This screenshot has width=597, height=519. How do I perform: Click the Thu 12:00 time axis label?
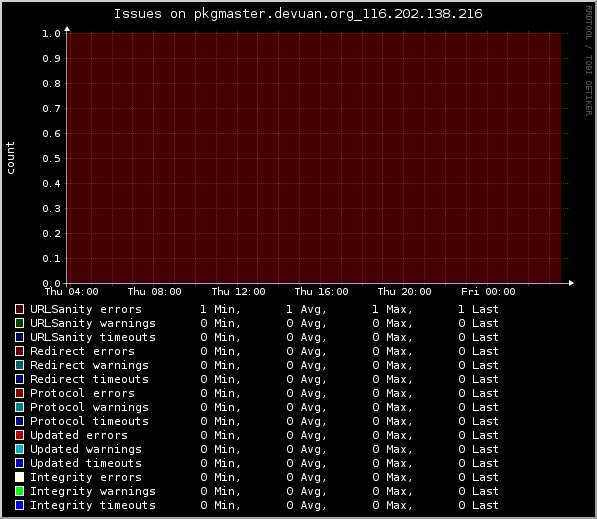(x=238, y=292)
